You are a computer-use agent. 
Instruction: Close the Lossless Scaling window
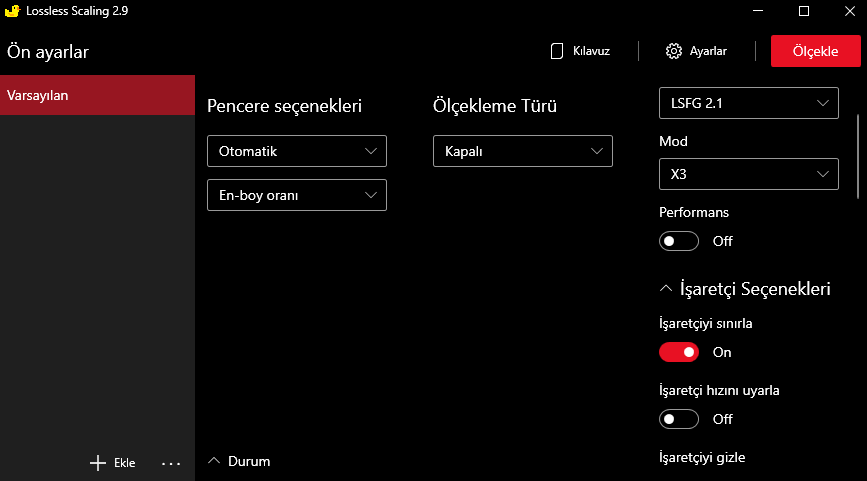click(850, 11)
